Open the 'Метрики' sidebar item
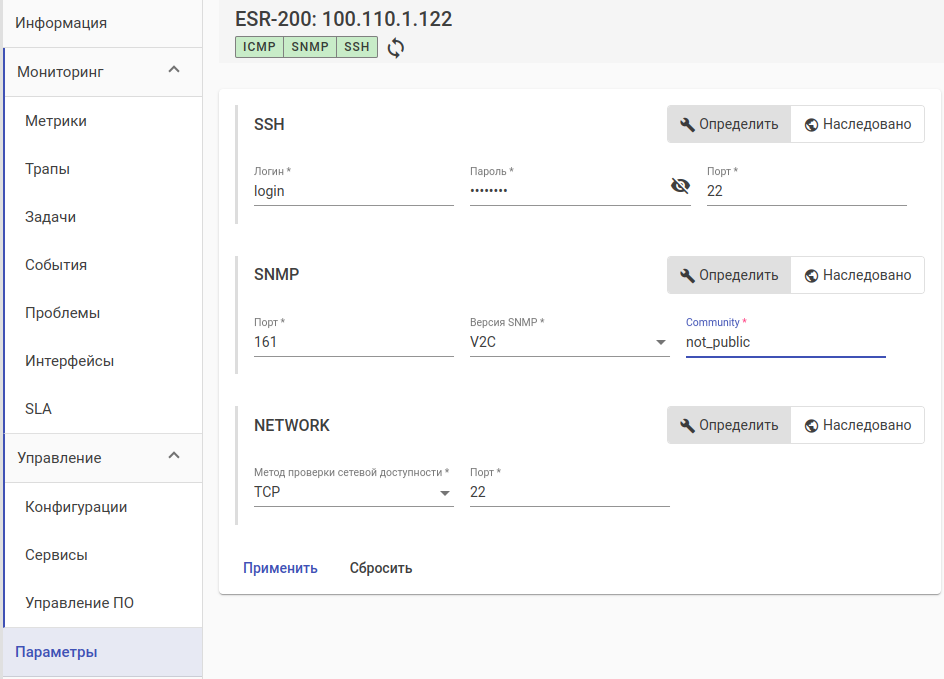The image size is (944, 679). 56,121
